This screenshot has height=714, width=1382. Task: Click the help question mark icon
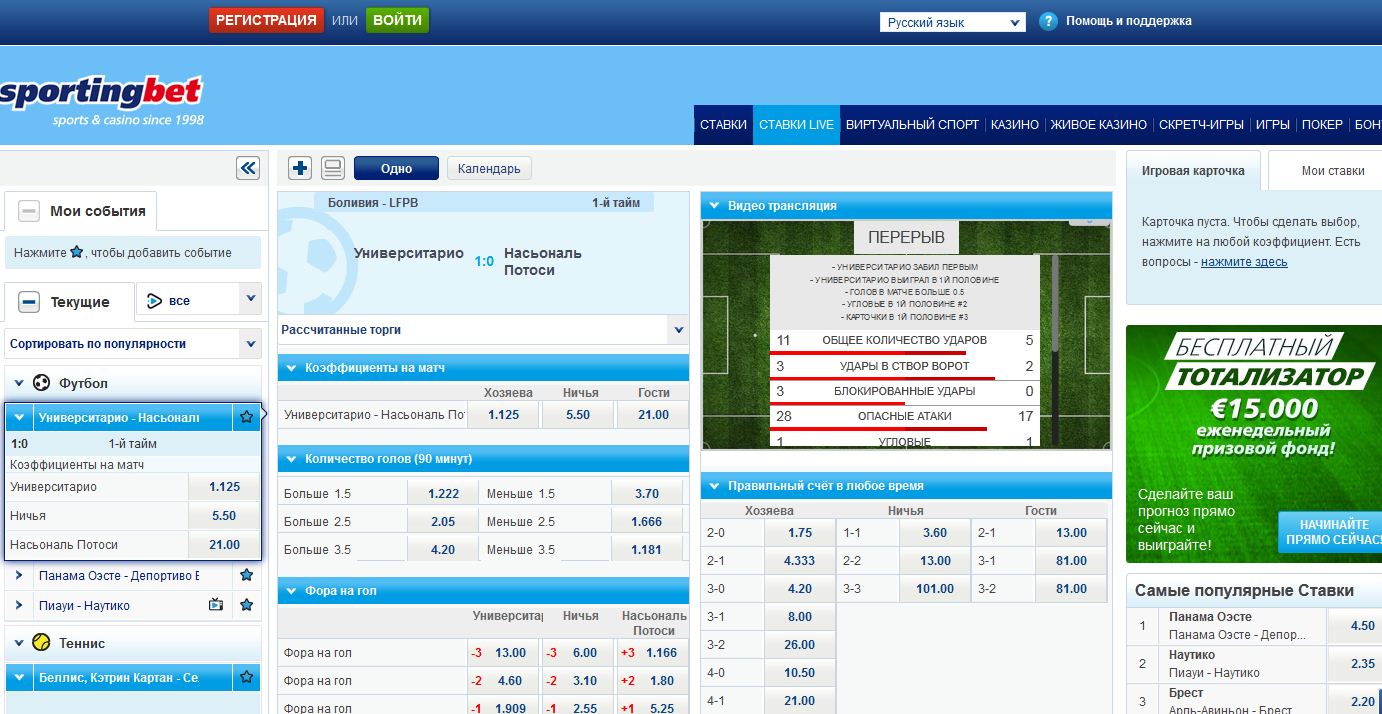tap(1048, 21)
